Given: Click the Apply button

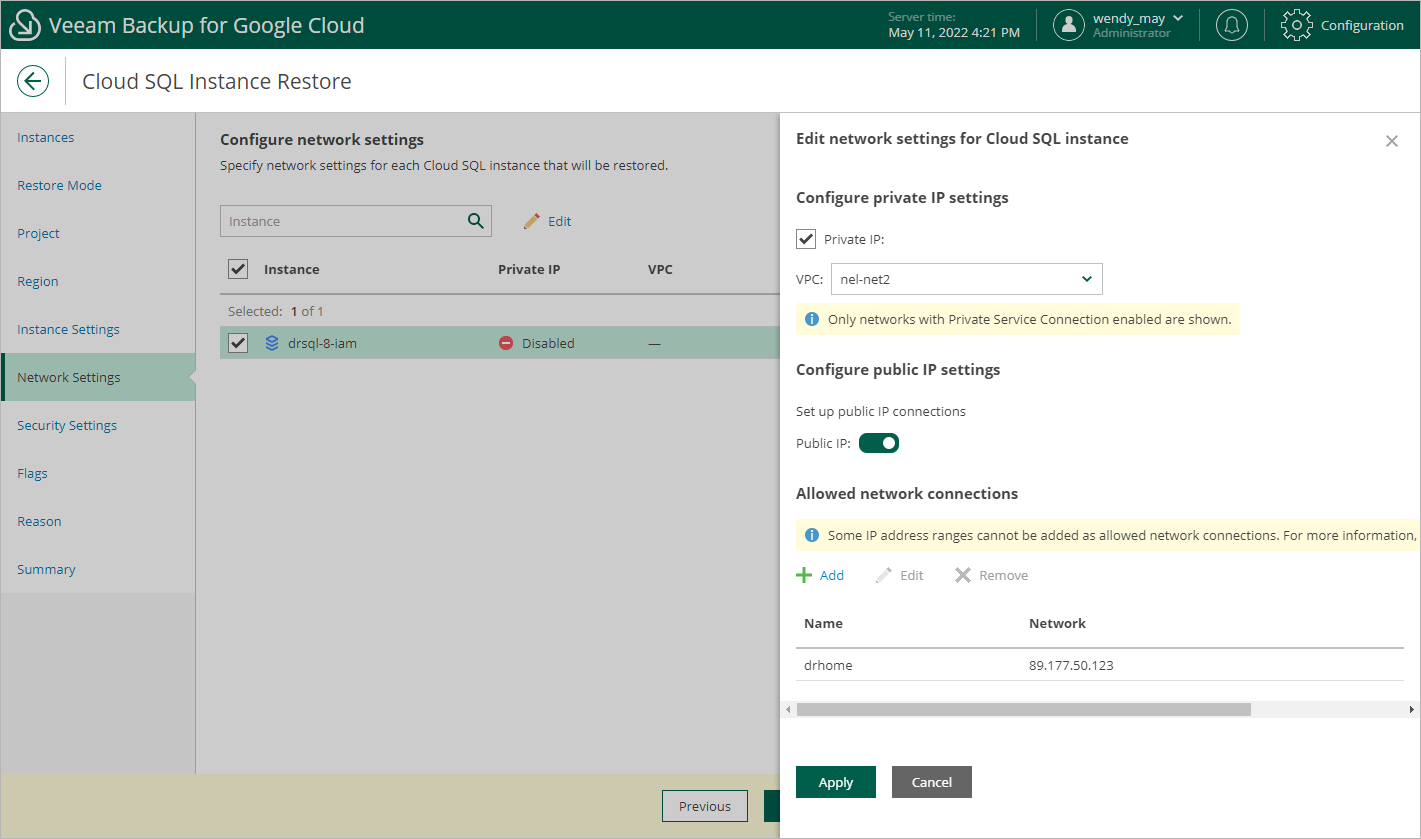Looking at the screenshot, I should tap(836, 782).
